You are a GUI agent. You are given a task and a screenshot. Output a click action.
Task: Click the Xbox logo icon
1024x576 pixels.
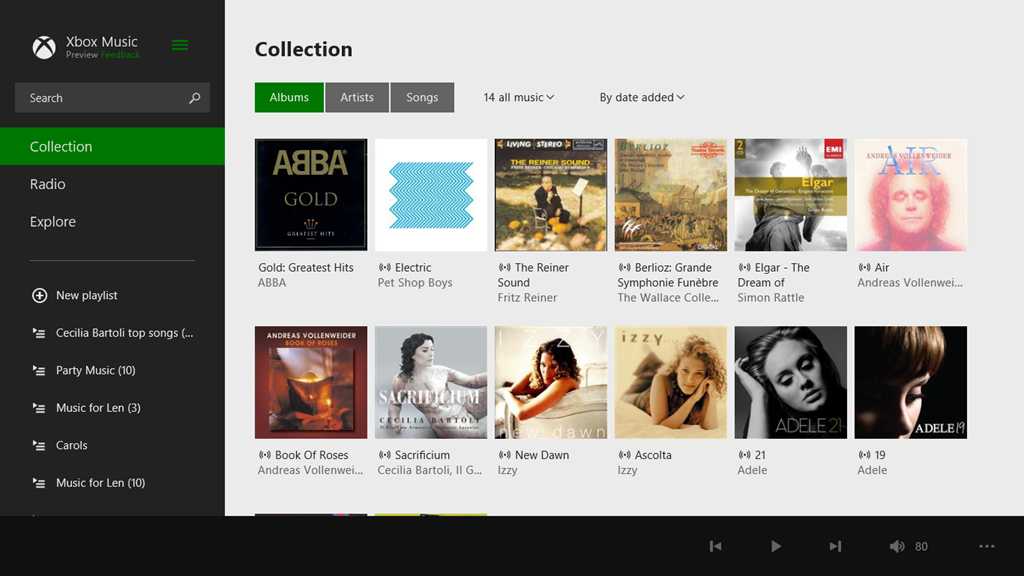(44, 47)
